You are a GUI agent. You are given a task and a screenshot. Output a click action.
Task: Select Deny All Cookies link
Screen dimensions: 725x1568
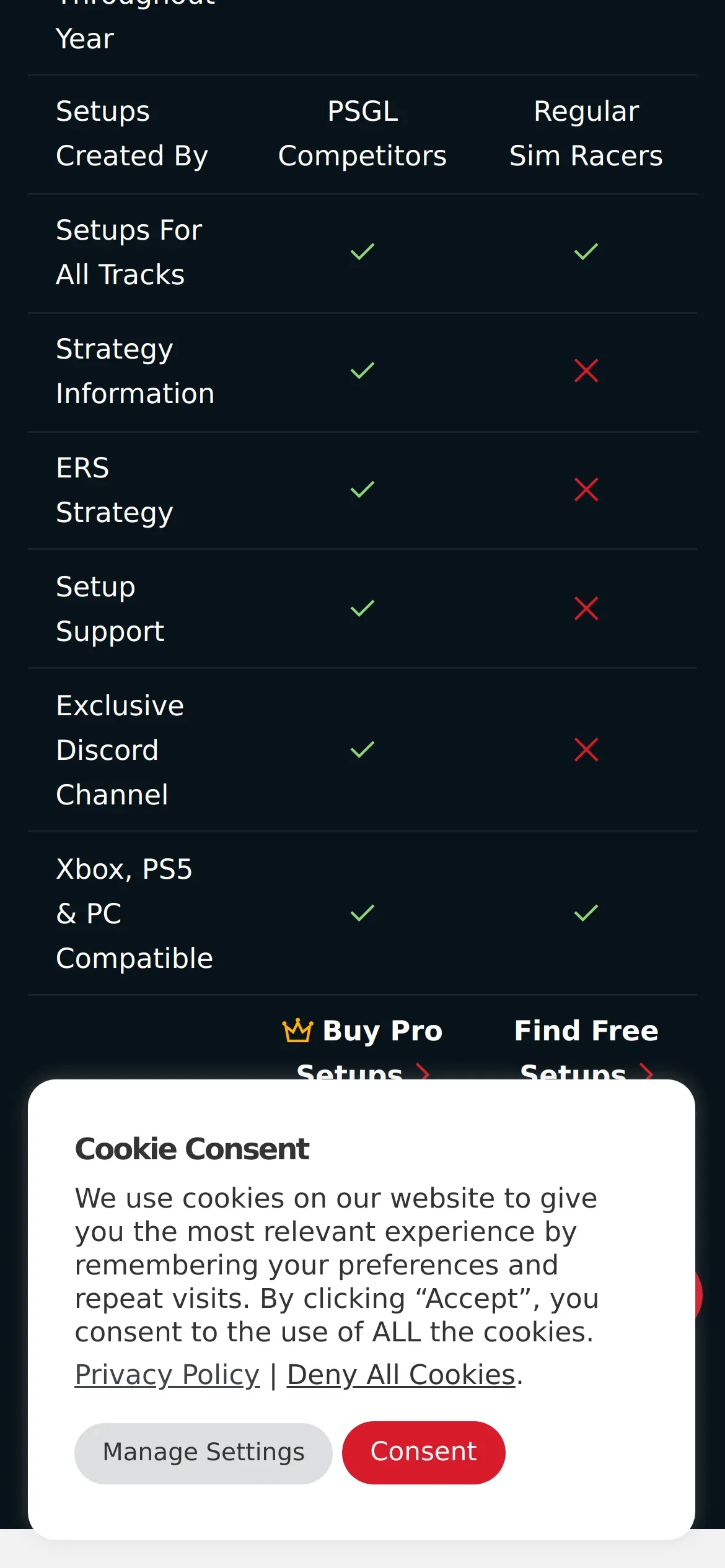point(401,1375)
